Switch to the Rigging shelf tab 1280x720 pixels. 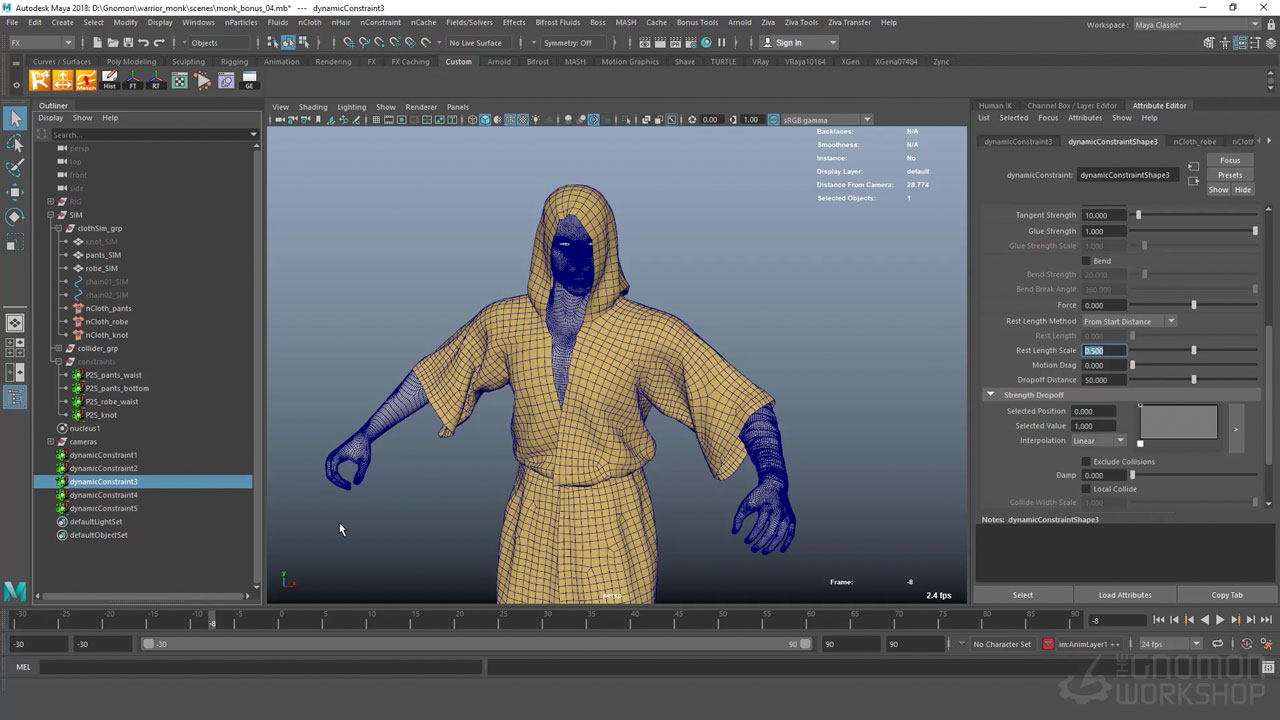(x=234, y=62)
